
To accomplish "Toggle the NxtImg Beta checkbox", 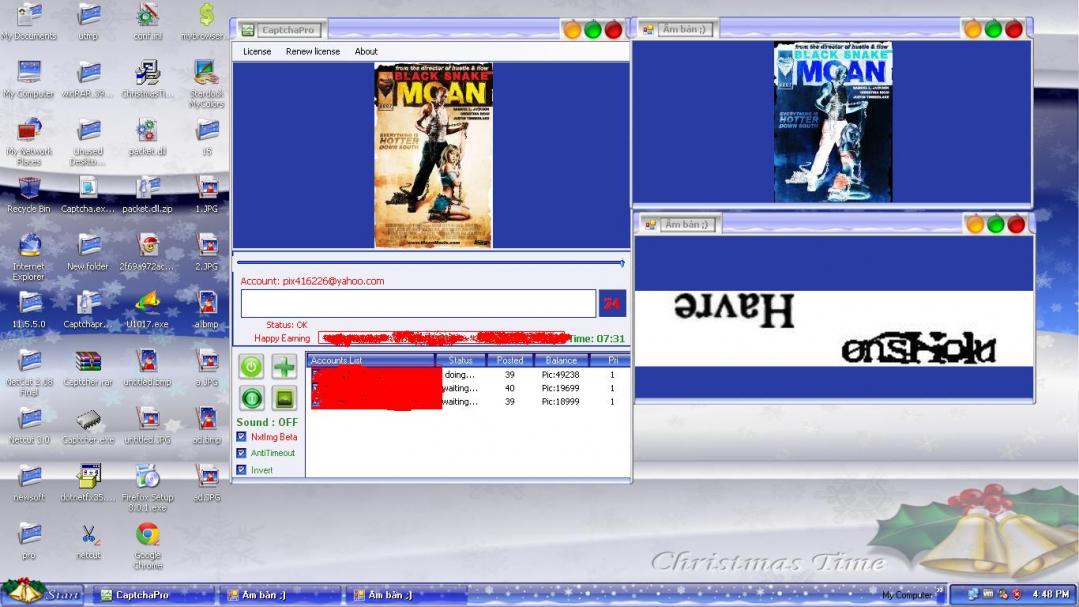I will [x=242, y=437].
